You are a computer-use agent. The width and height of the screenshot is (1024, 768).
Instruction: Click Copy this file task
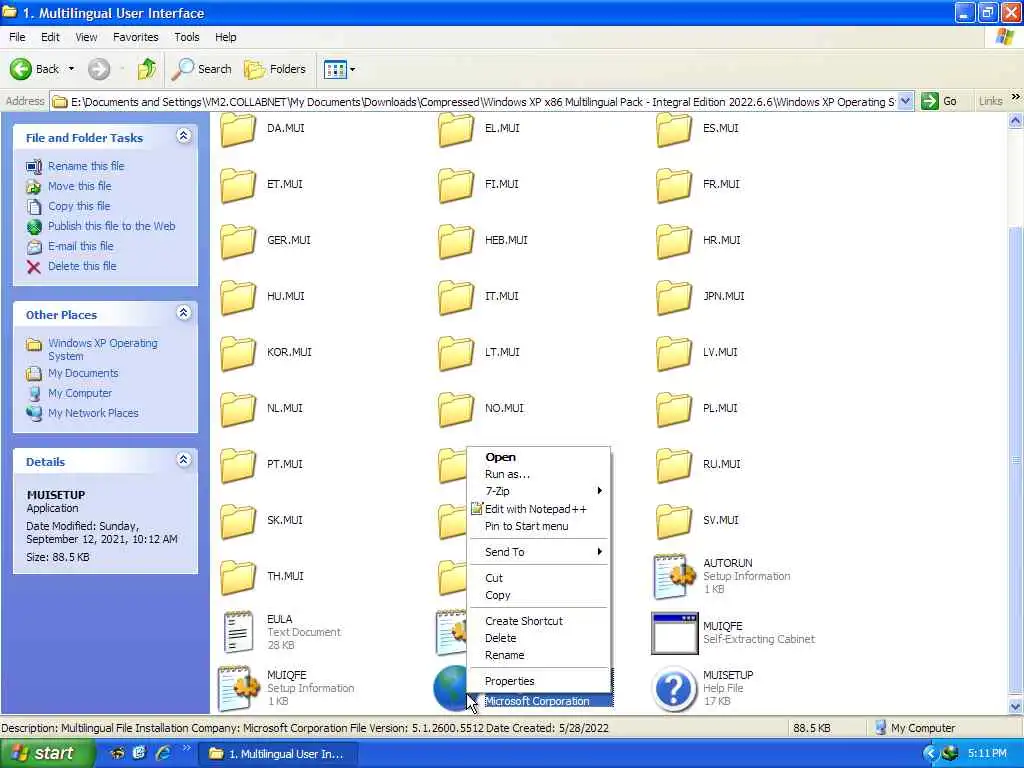[x=78, y=206]
